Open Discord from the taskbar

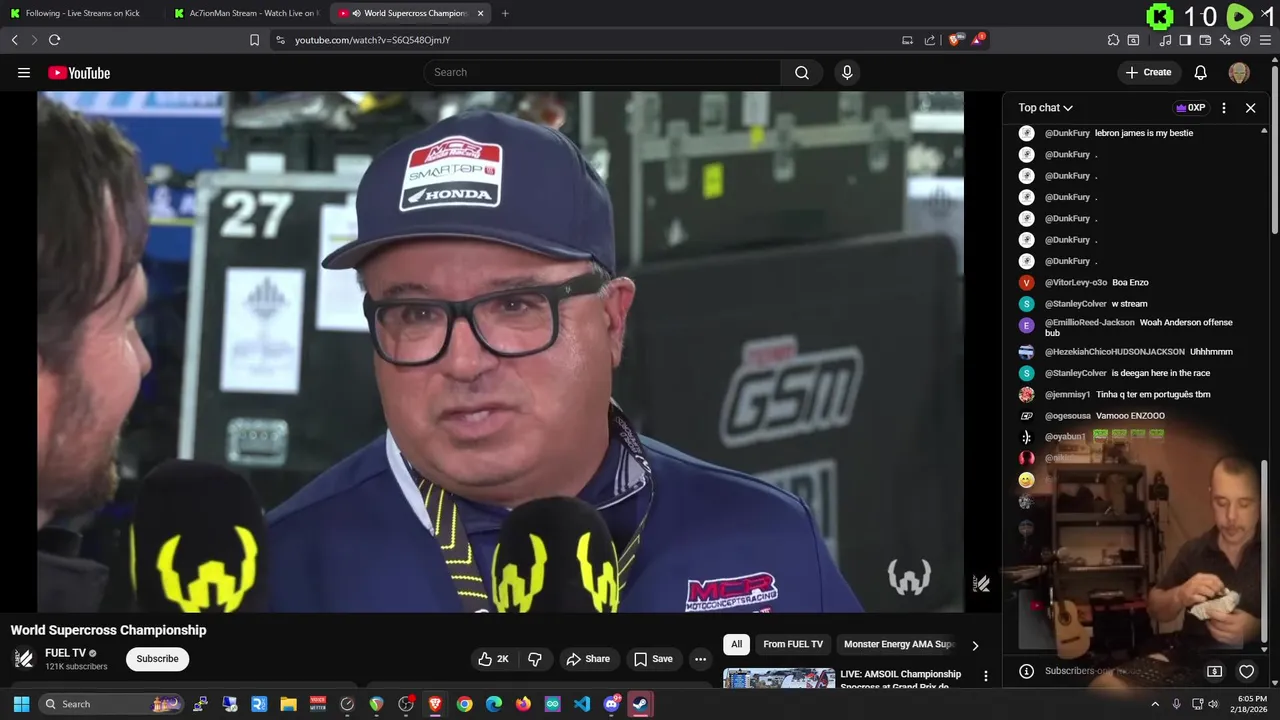click(x=611, y=704)
